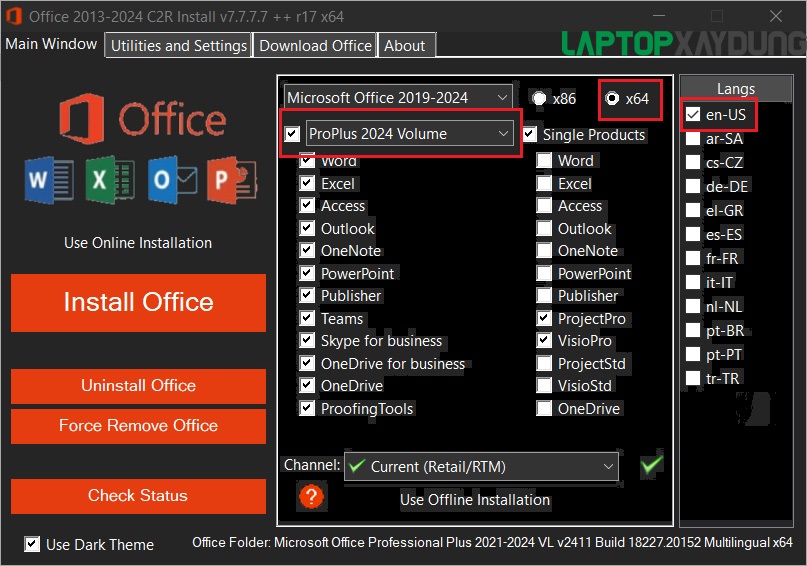Uncheck the Teams checkbox
Image resolution: width=807 pixels, height=566 pixels.
pyautogui.click(x=307, y=319)
